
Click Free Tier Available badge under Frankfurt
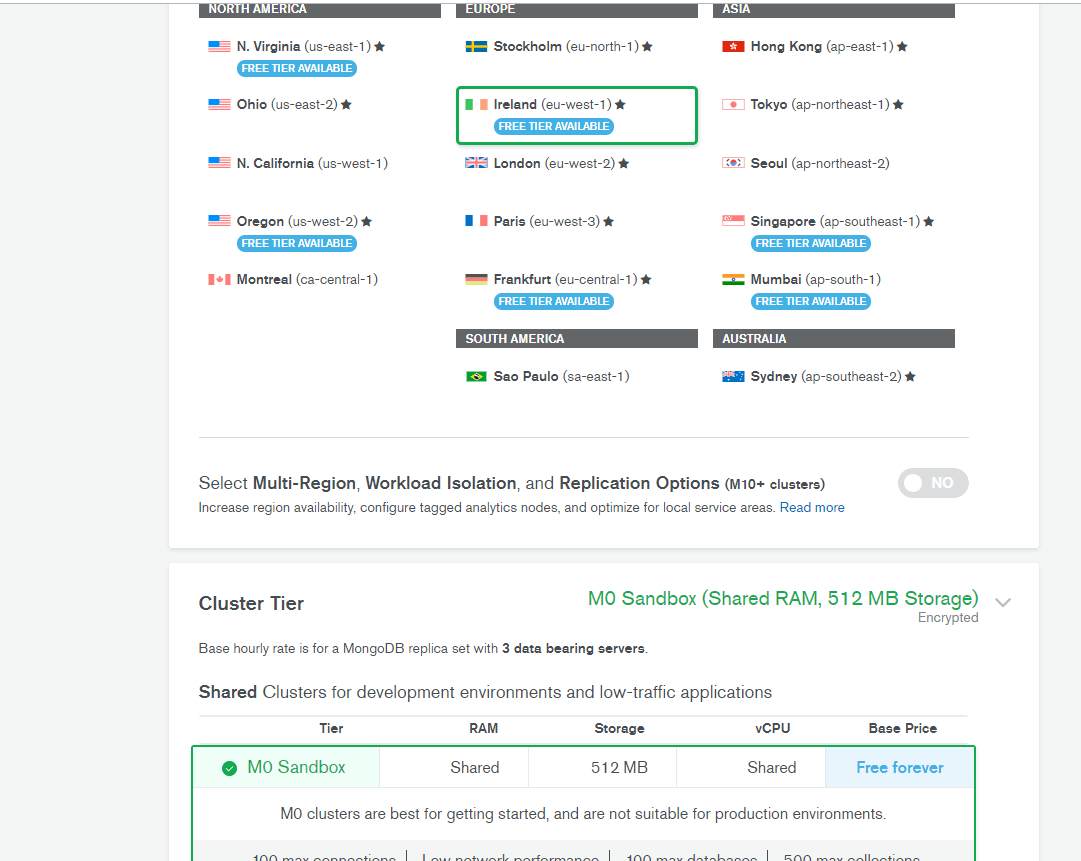[554, 301]
